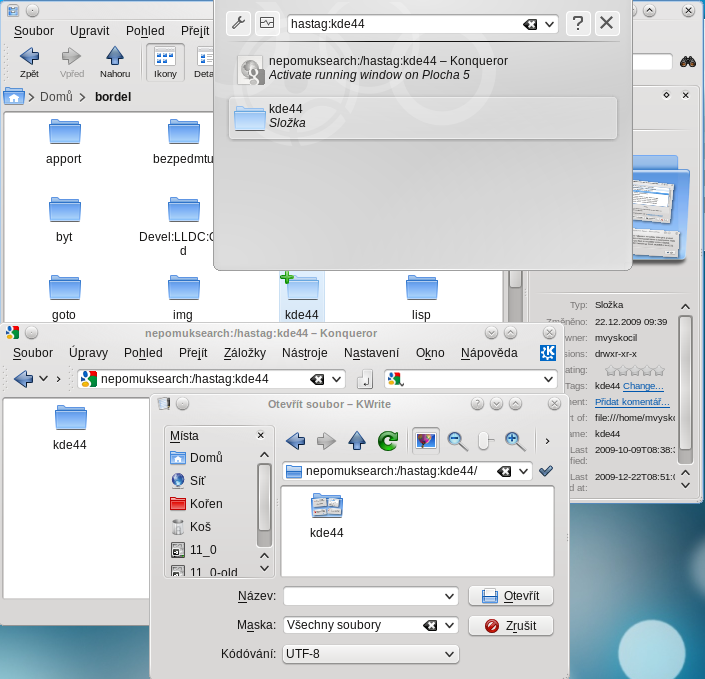705x679 pixels.
Task: Open Soubor menu in Dolphin
Action: click(34, 31)
